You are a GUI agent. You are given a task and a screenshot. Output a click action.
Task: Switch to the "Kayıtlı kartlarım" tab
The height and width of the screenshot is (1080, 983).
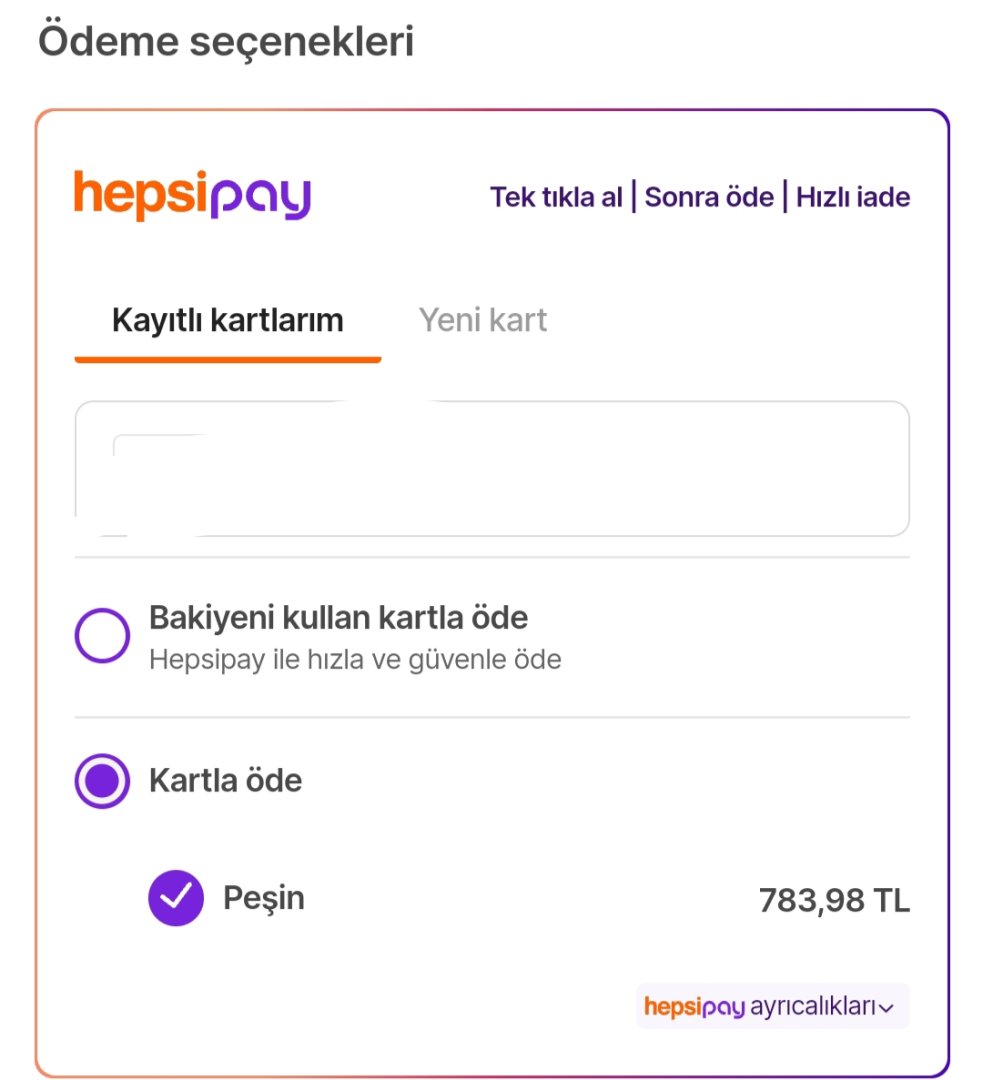[x=227, y=320]
